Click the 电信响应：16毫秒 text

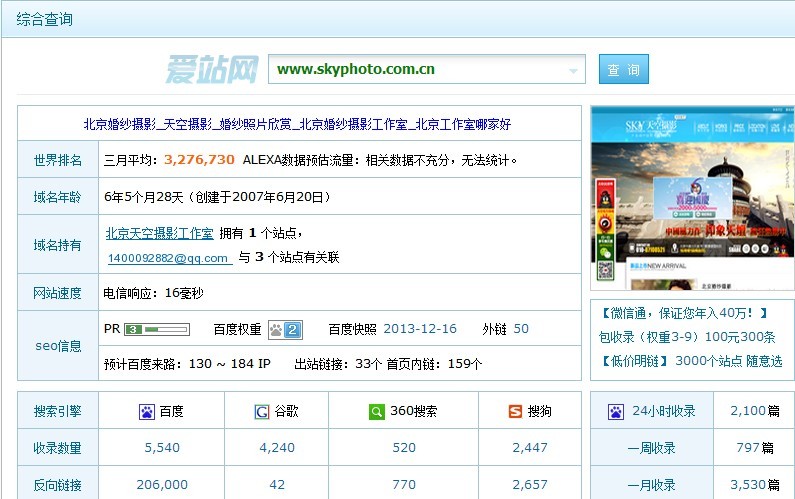point(154,293)
